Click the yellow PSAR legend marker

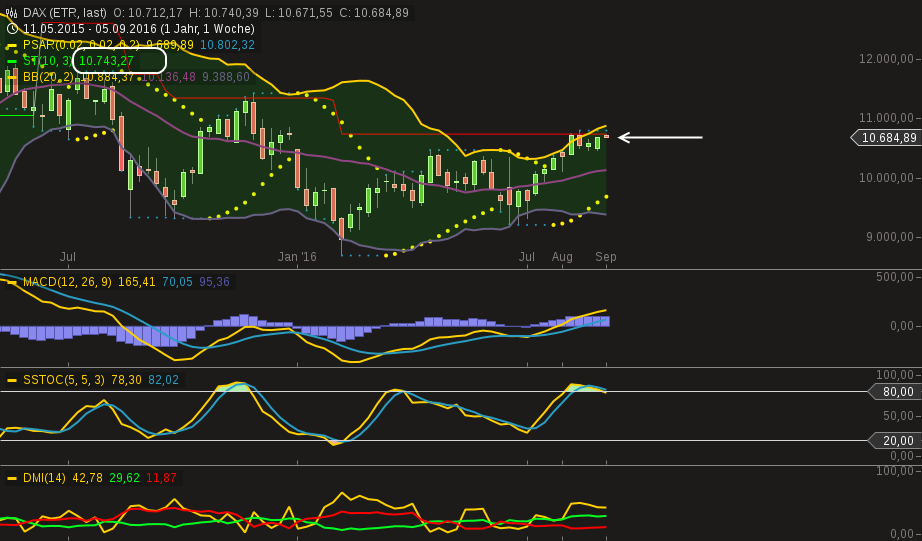12,45
